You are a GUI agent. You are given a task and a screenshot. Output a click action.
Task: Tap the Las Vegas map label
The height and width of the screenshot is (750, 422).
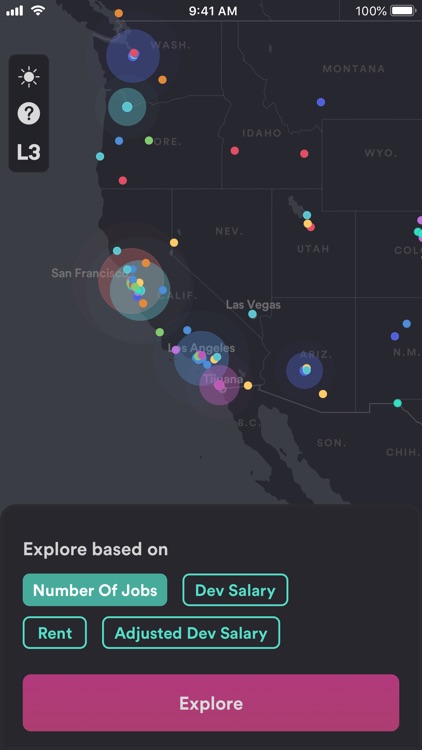pos(253,305)
